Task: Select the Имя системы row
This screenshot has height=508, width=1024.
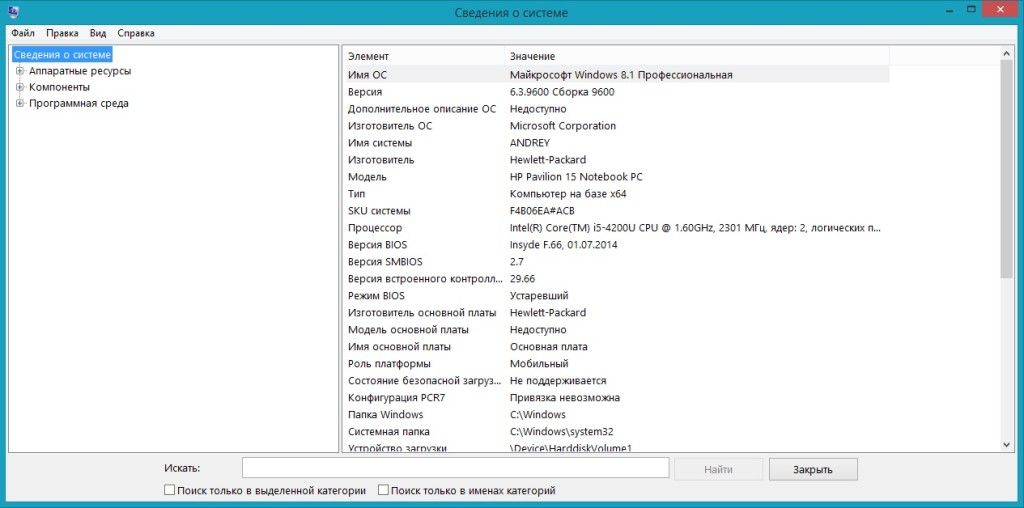Action: tap(616, 143)
